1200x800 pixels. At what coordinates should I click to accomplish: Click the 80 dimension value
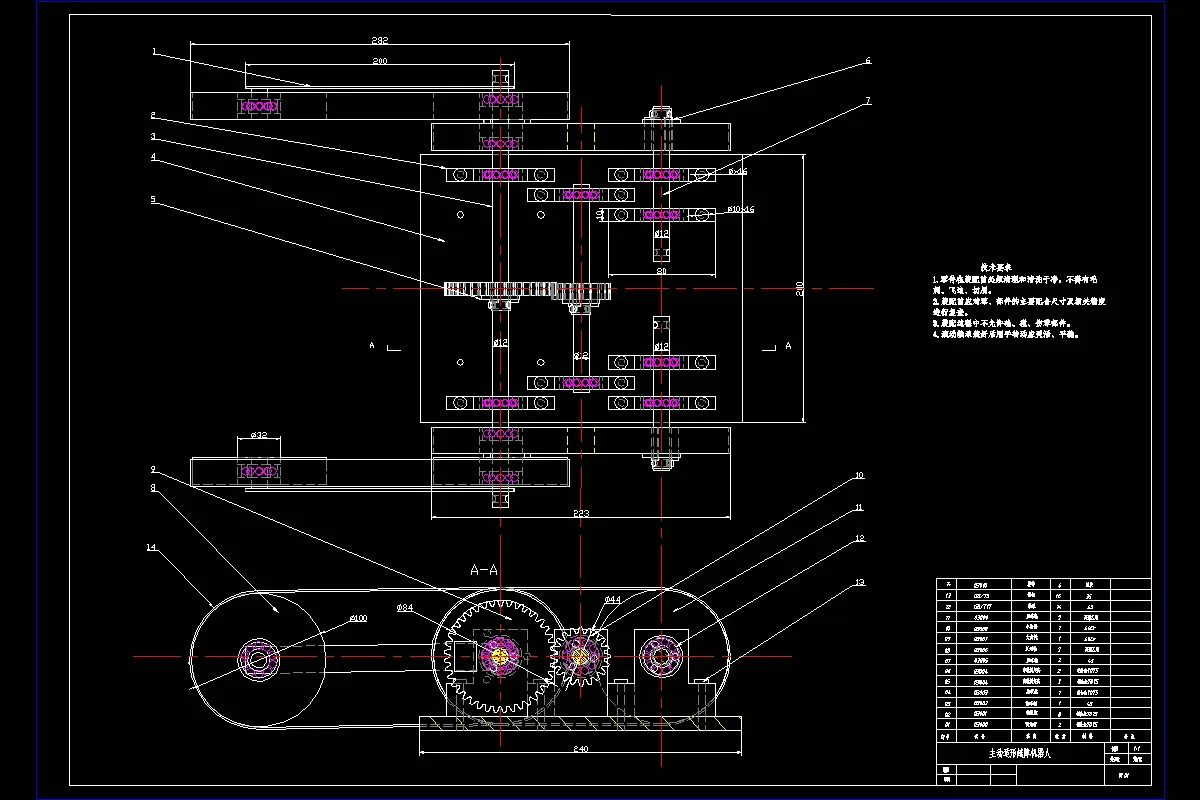(661, 270)
